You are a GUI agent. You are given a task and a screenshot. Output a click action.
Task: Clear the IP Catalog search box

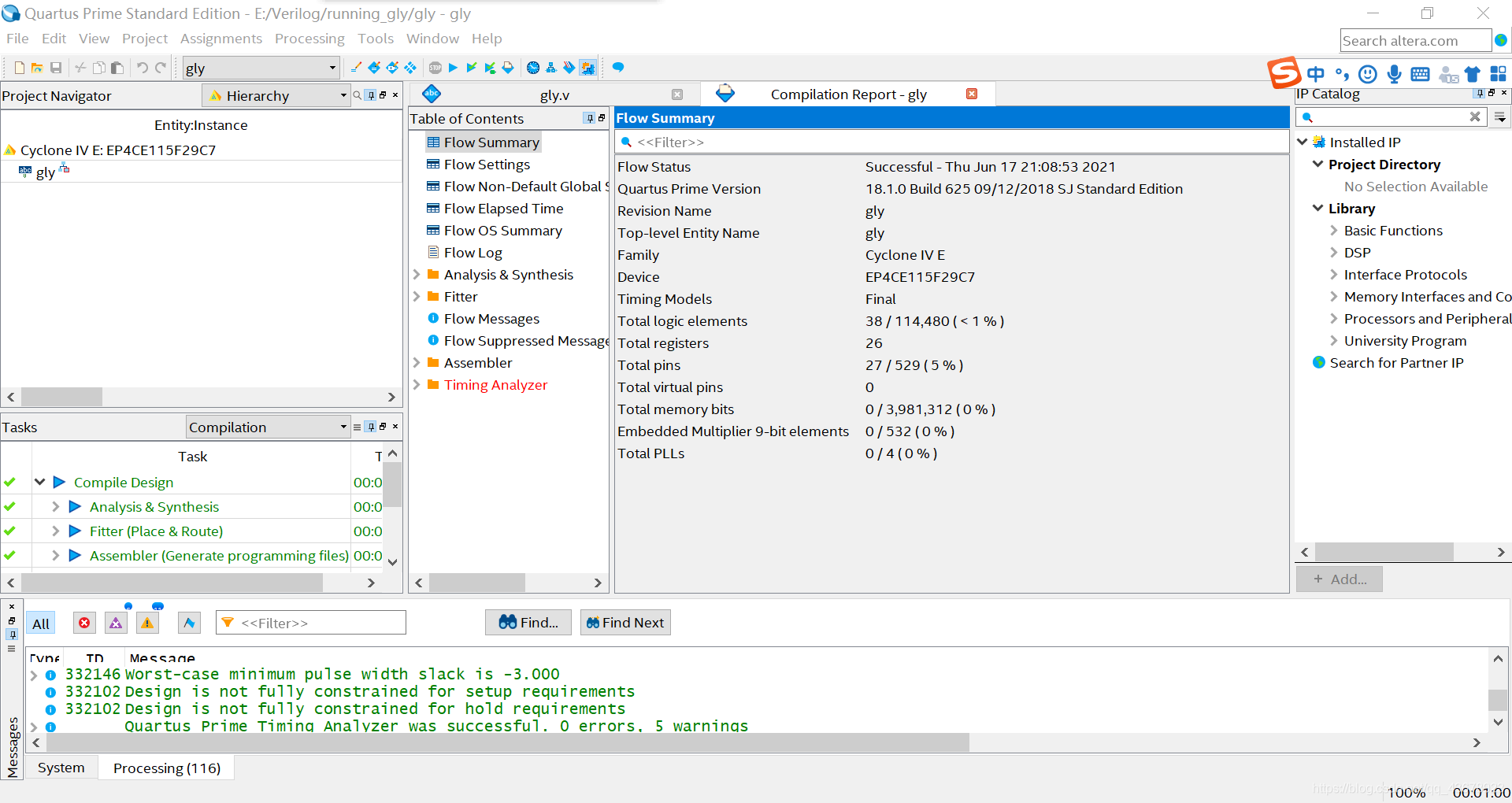[1475, 117]
